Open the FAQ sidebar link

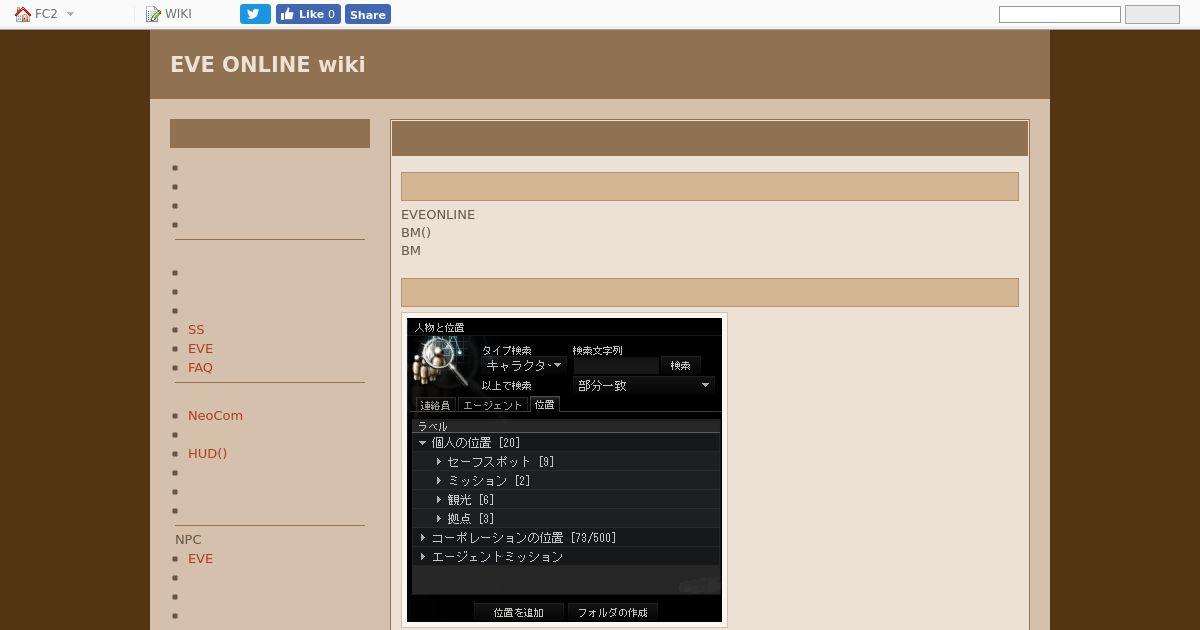coord(200,367)
